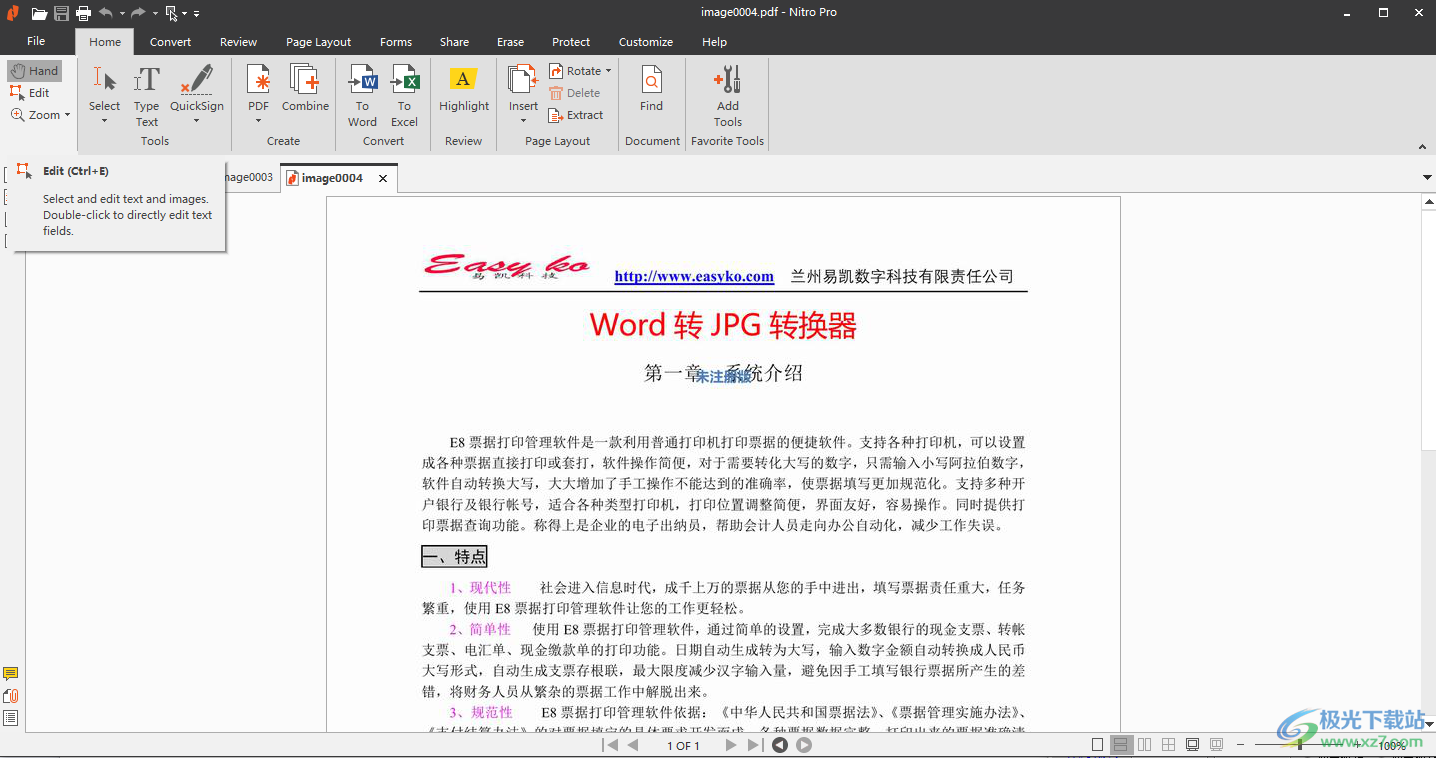Viewport: 1436px width, 758px height.
Task: Open the Customize Quick Access Toolbar dropdown
Action: 196,14
